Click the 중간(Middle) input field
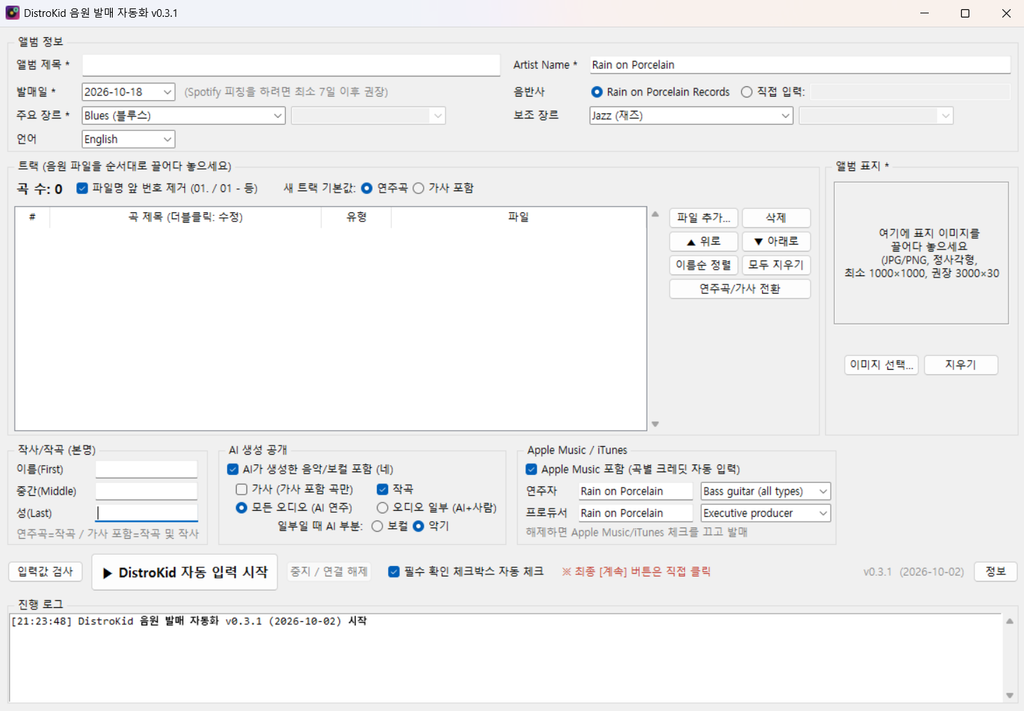This screenshot has width=1024, height=711. tap(146, 491)
